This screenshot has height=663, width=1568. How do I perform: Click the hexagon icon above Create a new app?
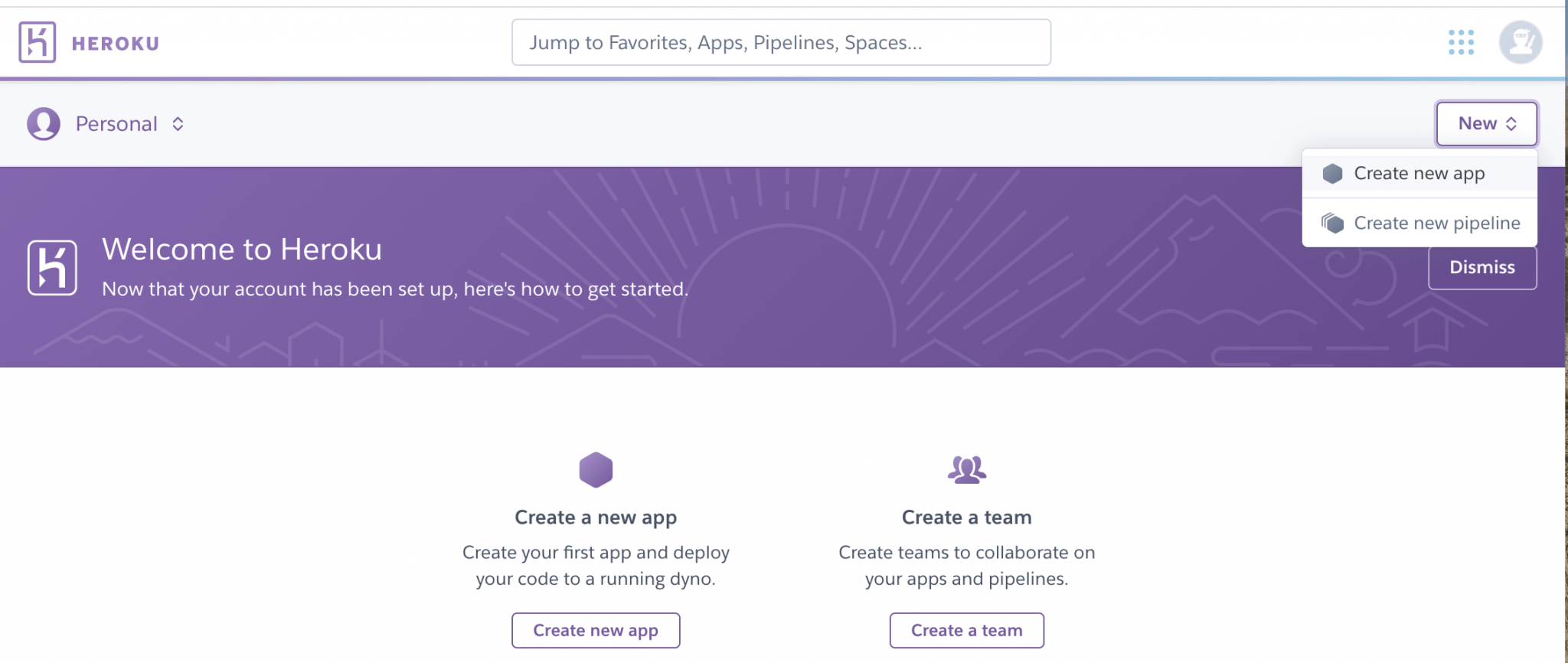click(596, 471)
